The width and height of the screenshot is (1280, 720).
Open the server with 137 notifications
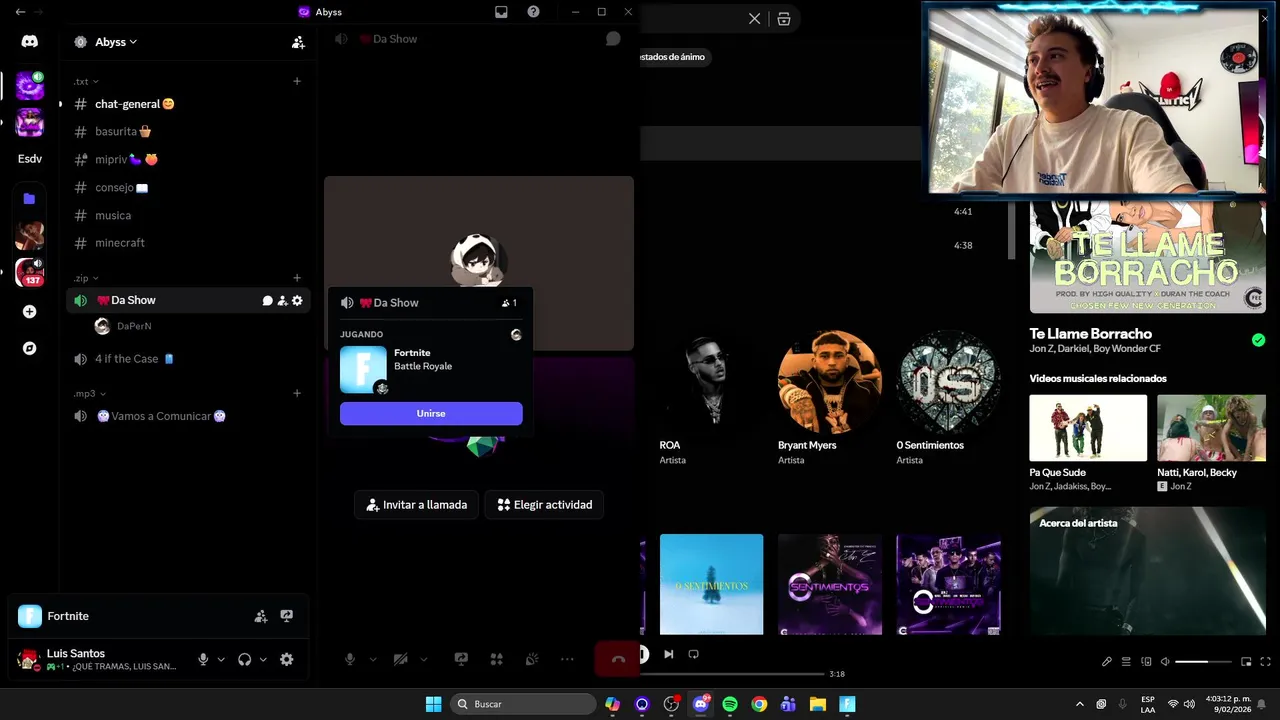[29, 272]
